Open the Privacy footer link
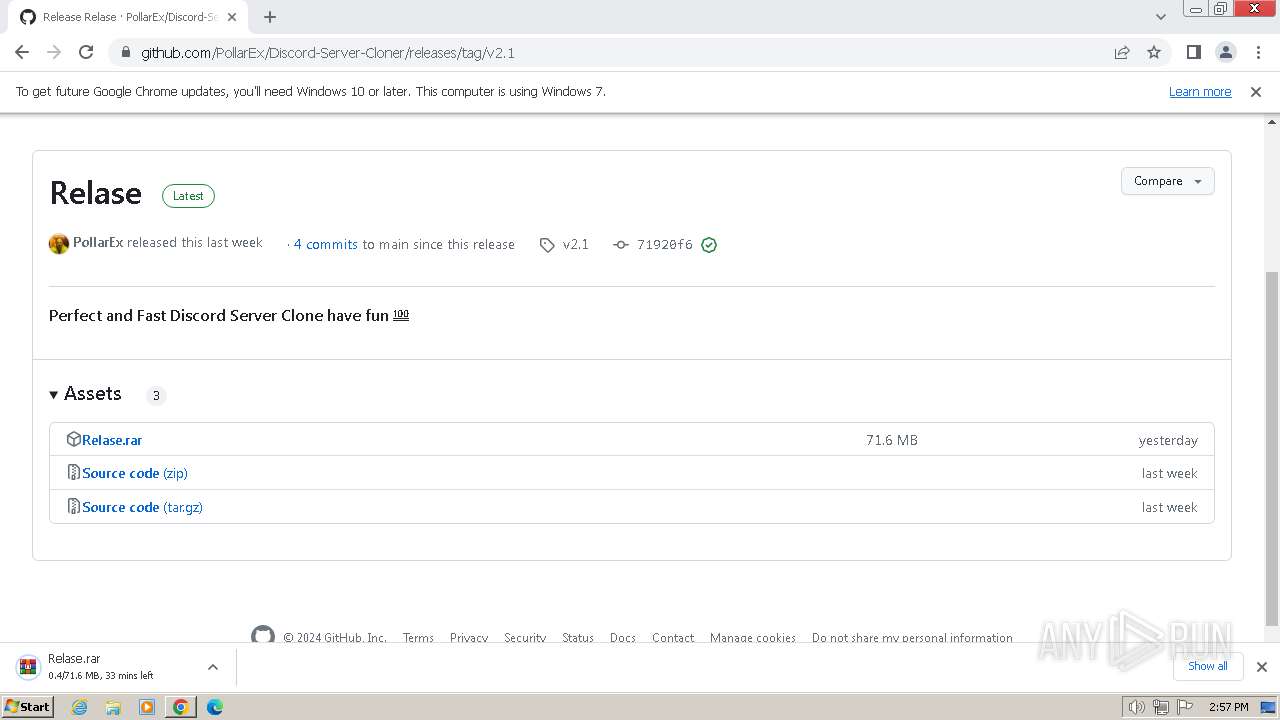The image size is (1280, 720). pos(469,638)
